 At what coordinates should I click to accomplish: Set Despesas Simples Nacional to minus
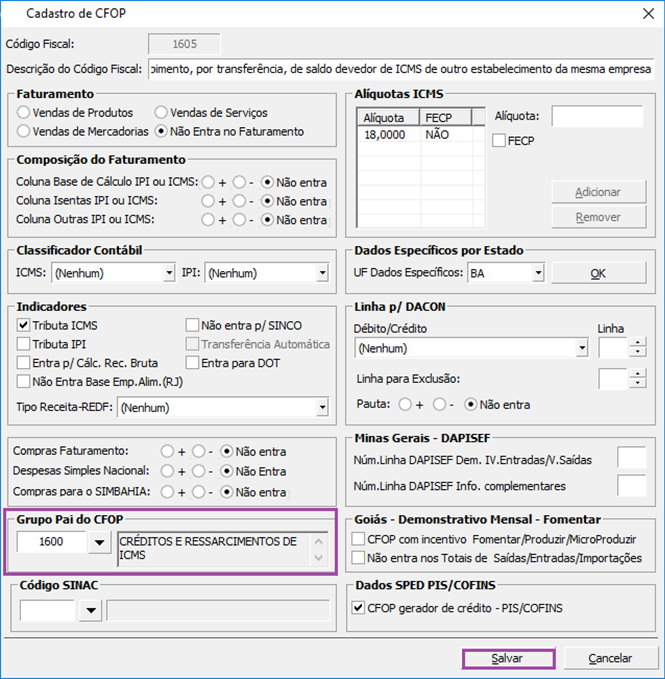(x=199, y=471)
